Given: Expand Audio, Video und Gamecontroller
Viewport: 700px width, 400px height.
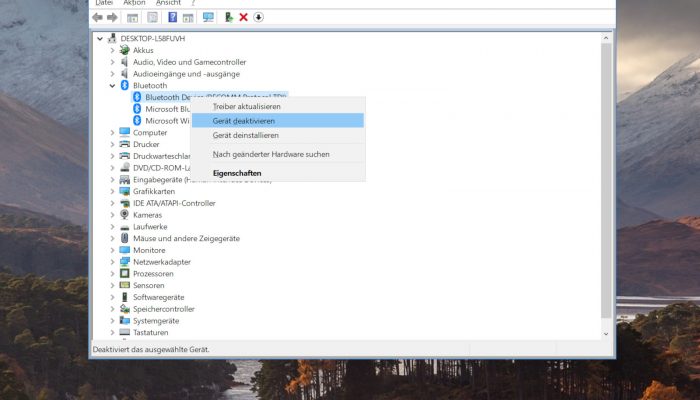Looking at the screenshot, I should (112, 62).
